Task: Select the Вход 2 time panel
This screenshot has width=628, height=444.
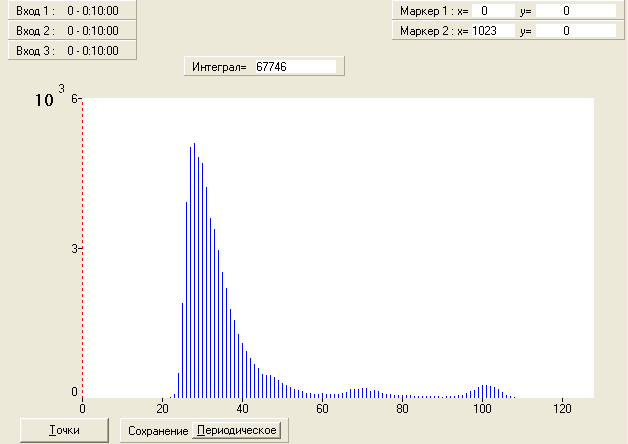Action: tap(72, 30)
